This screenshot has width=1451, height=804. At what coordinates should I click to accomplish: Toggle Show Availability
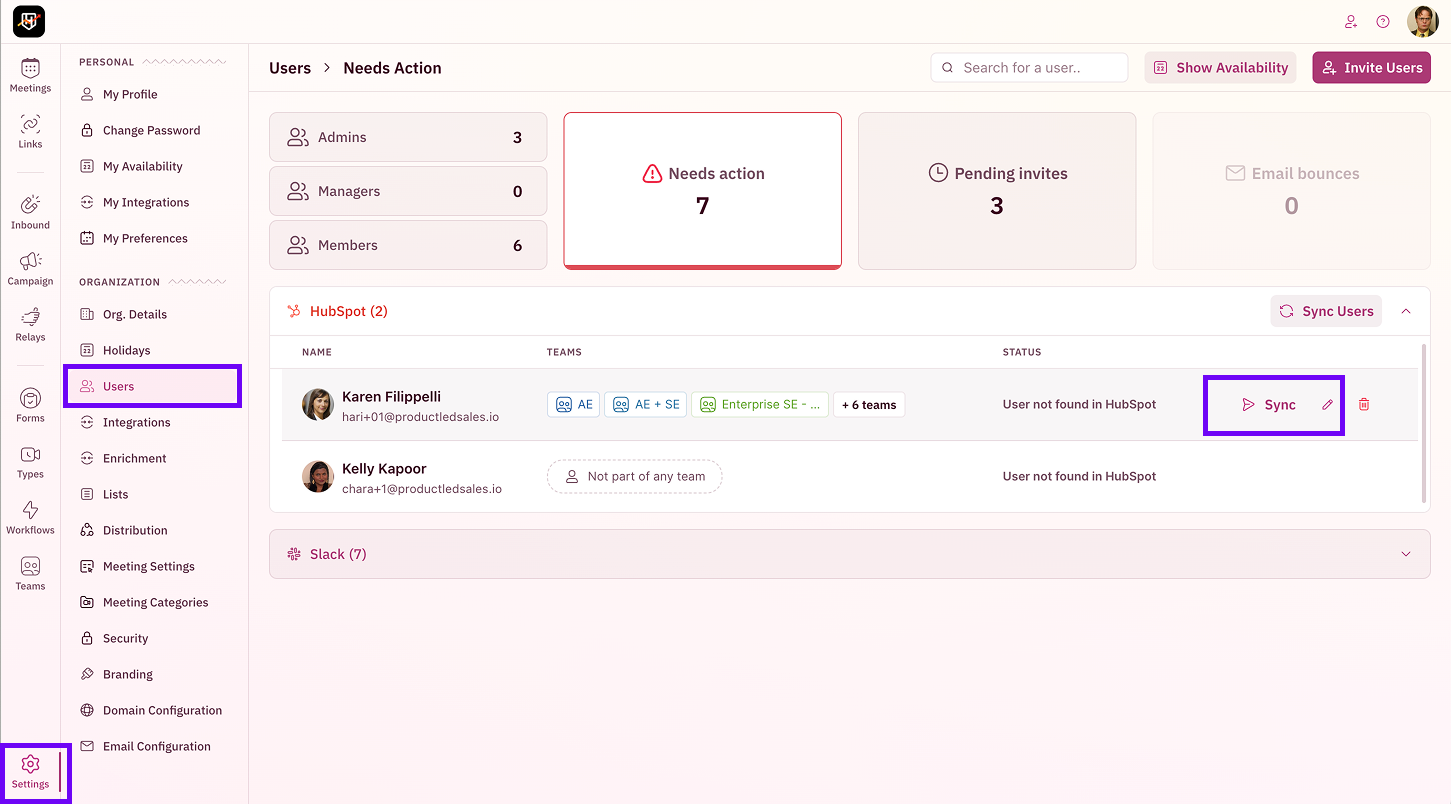click(x=1220, y=67)
